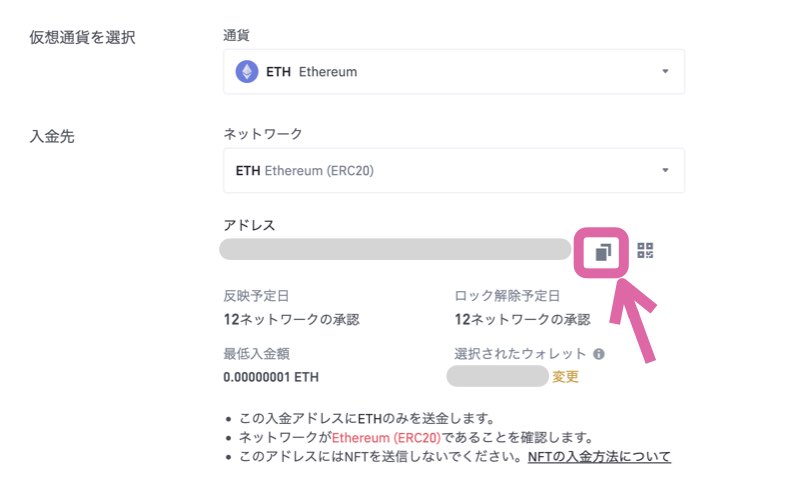This screenshot has height=495, width=800.
Task: Click the 最低入金額 label
Action: click(257, 354)
